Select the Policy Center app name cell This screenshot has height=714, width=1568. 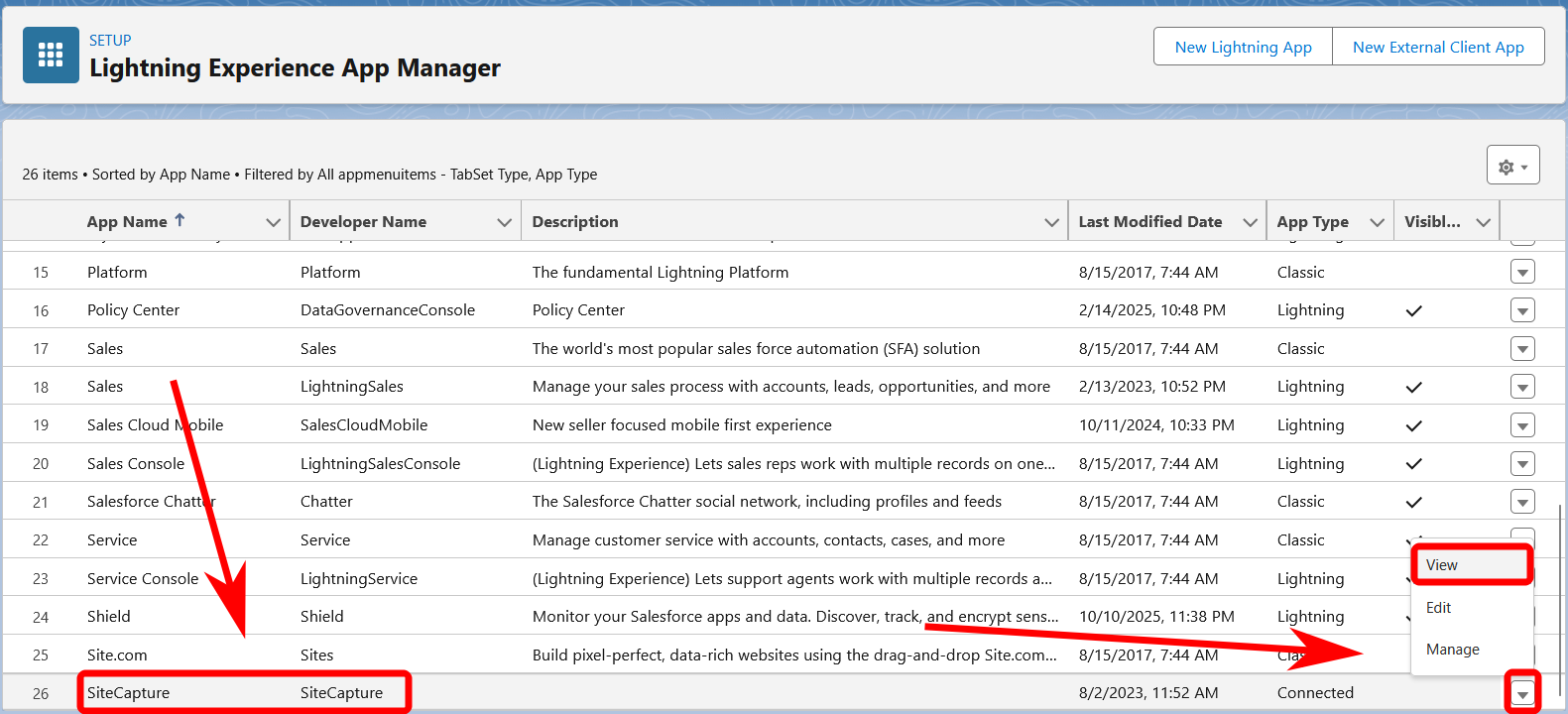coord(133,310)
